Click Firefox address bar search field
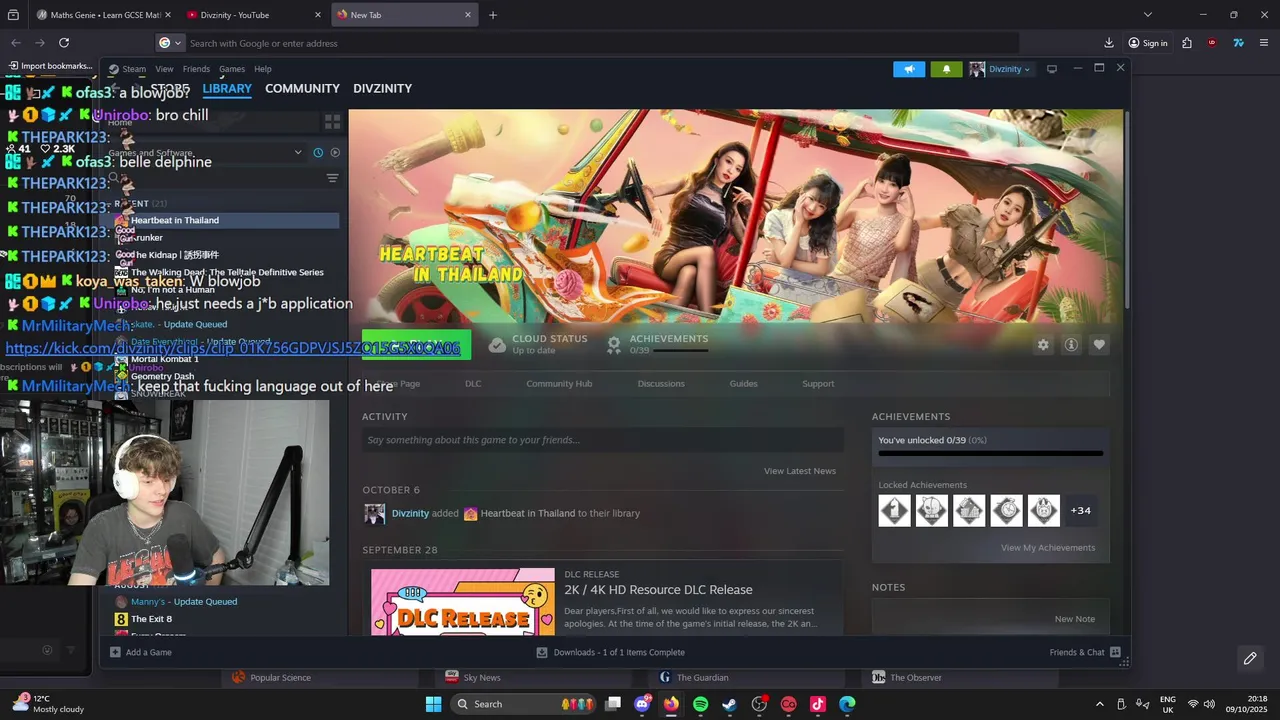1280x720 pixels. (590, 43)
